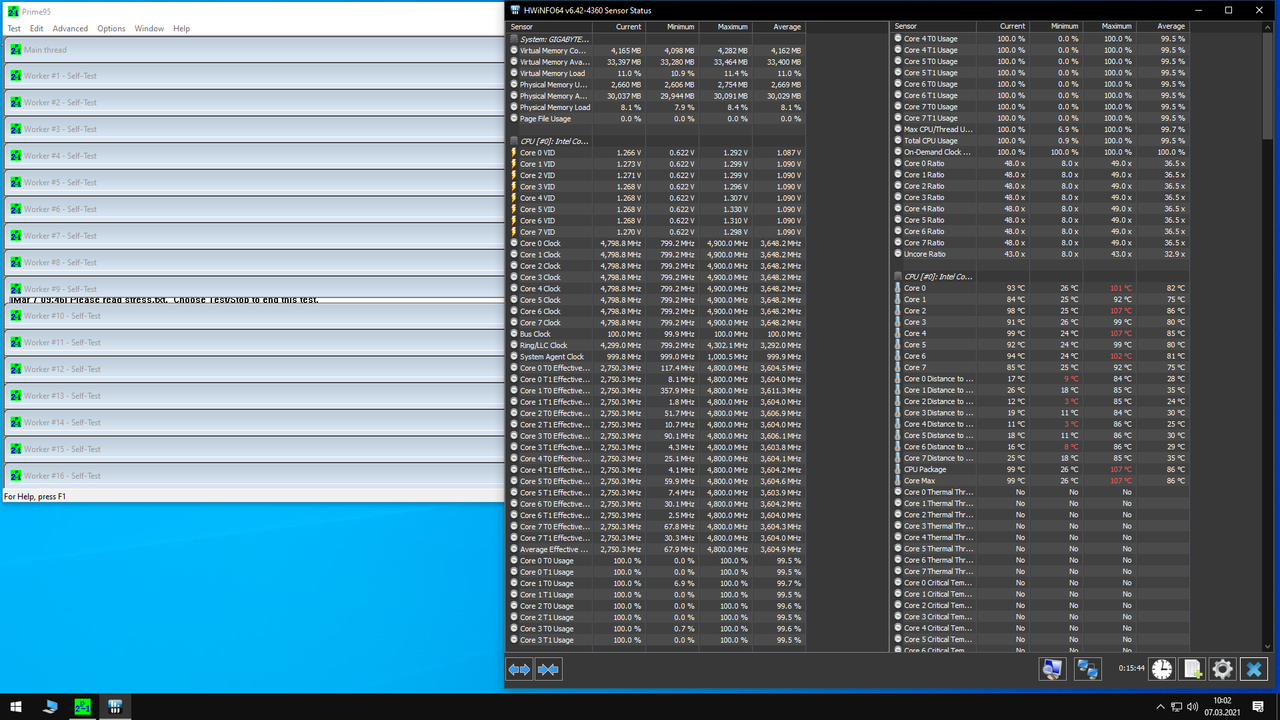
Task: Select the Worker #3 - Self-Test window
Action: (255, 129)
